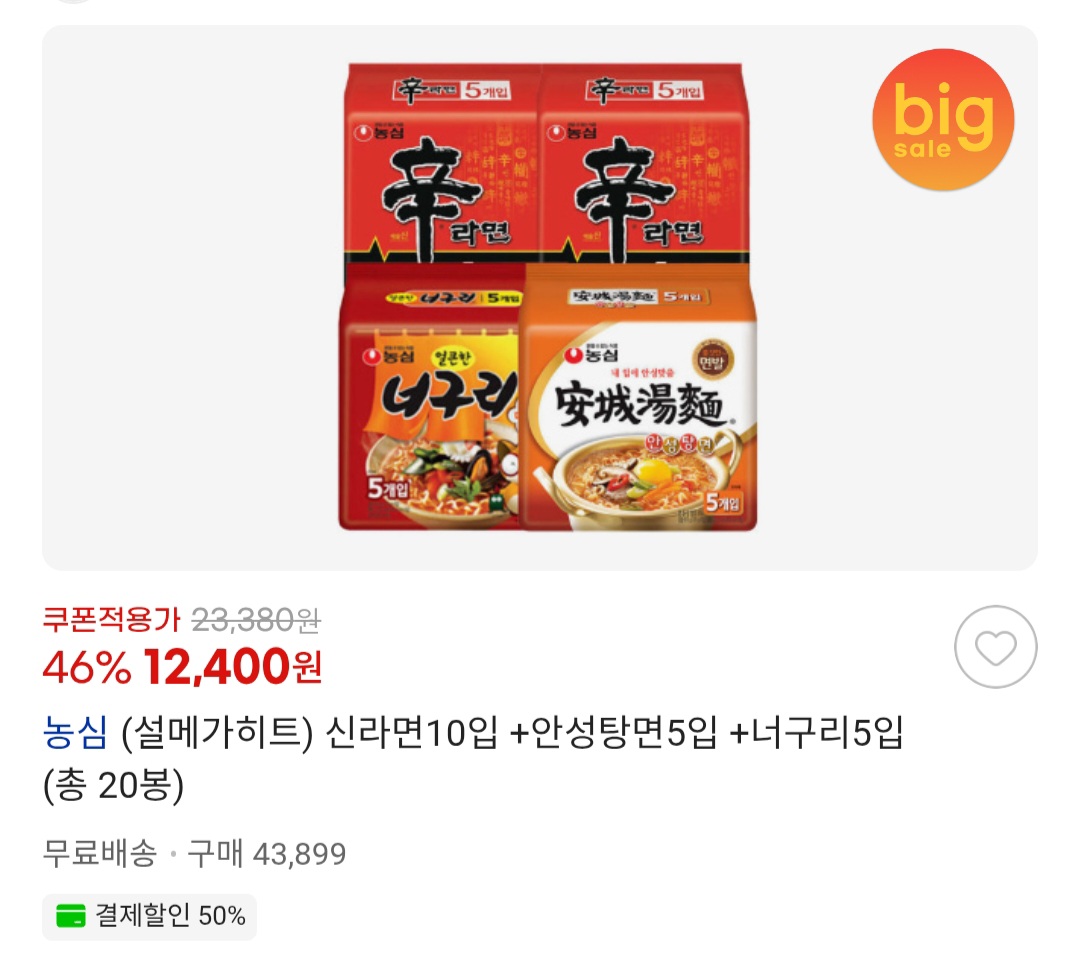Click the 농심 logo on Neoguri pack
Image resolution: width=1080 pixels, height=959 pixels.
click(389, 356)
